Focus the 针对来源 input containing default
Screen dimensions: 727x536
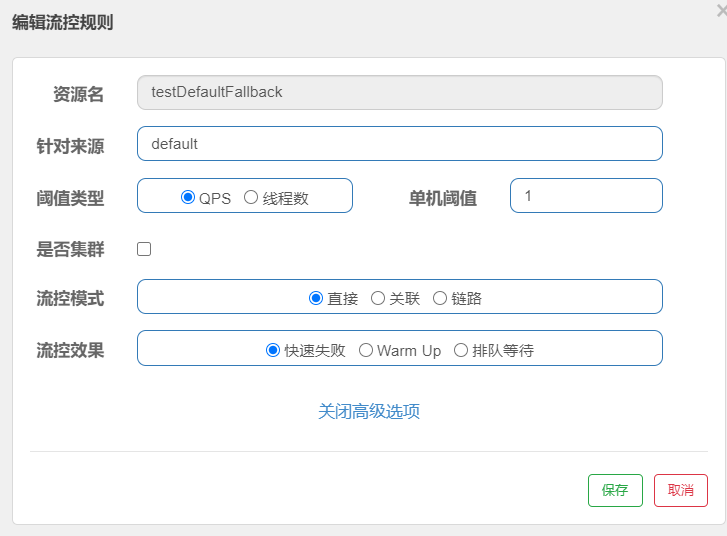coord(400,144)
